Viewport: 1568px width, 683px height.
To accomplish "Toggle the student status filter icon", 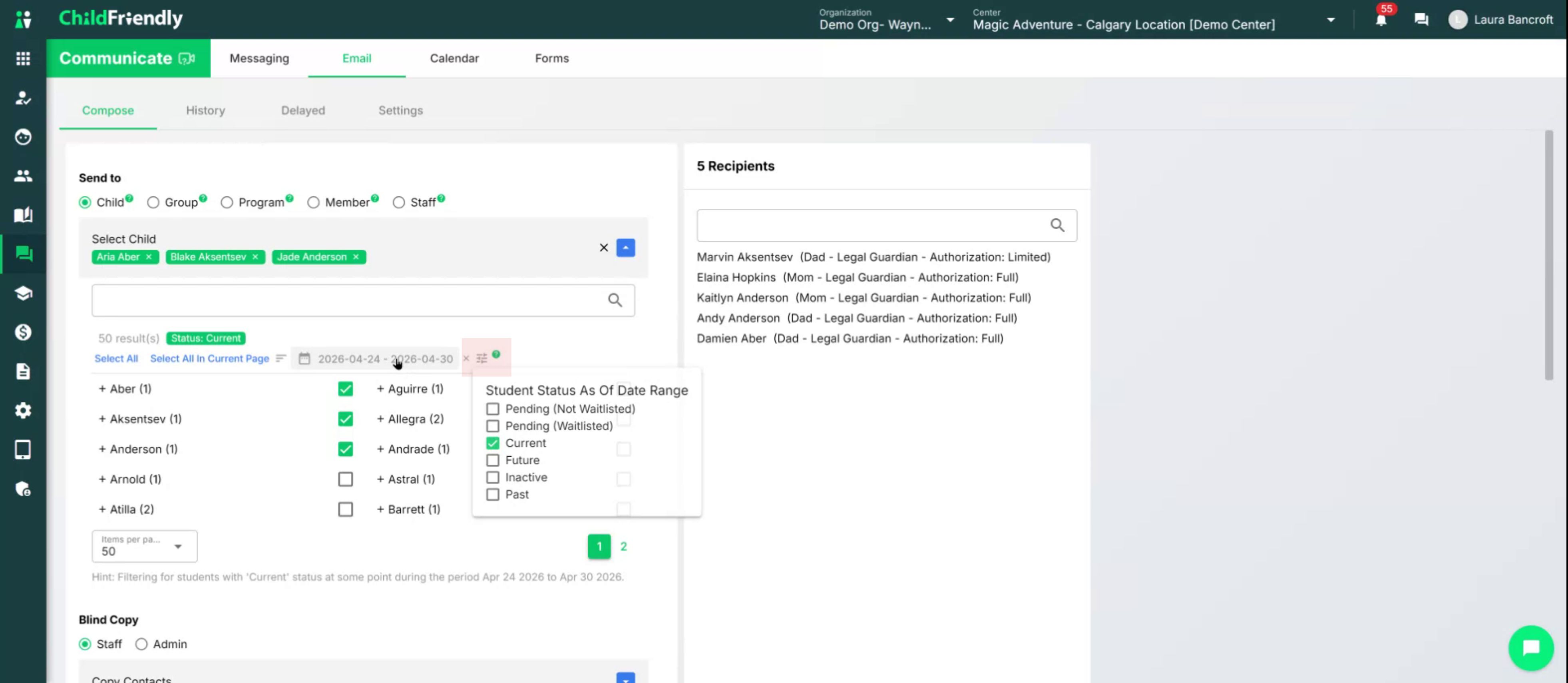I will click(x=482, y=358).
